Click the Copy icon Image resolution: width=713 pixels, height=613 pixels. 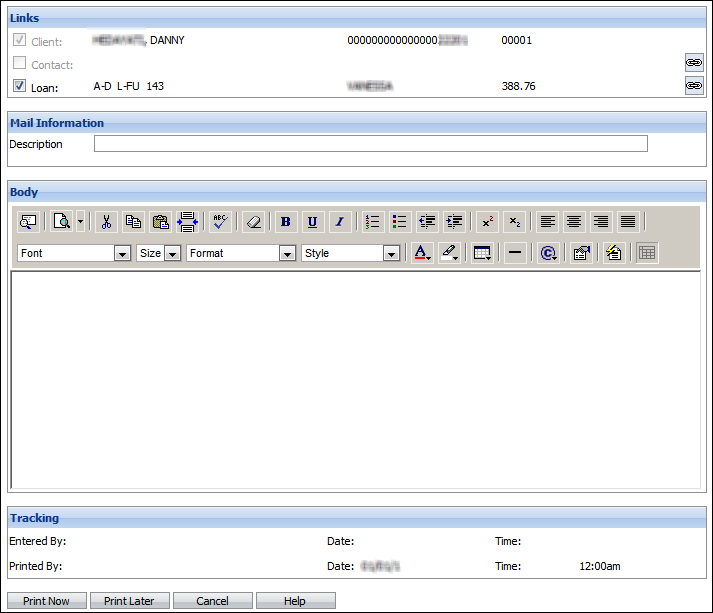click(133, 222)
